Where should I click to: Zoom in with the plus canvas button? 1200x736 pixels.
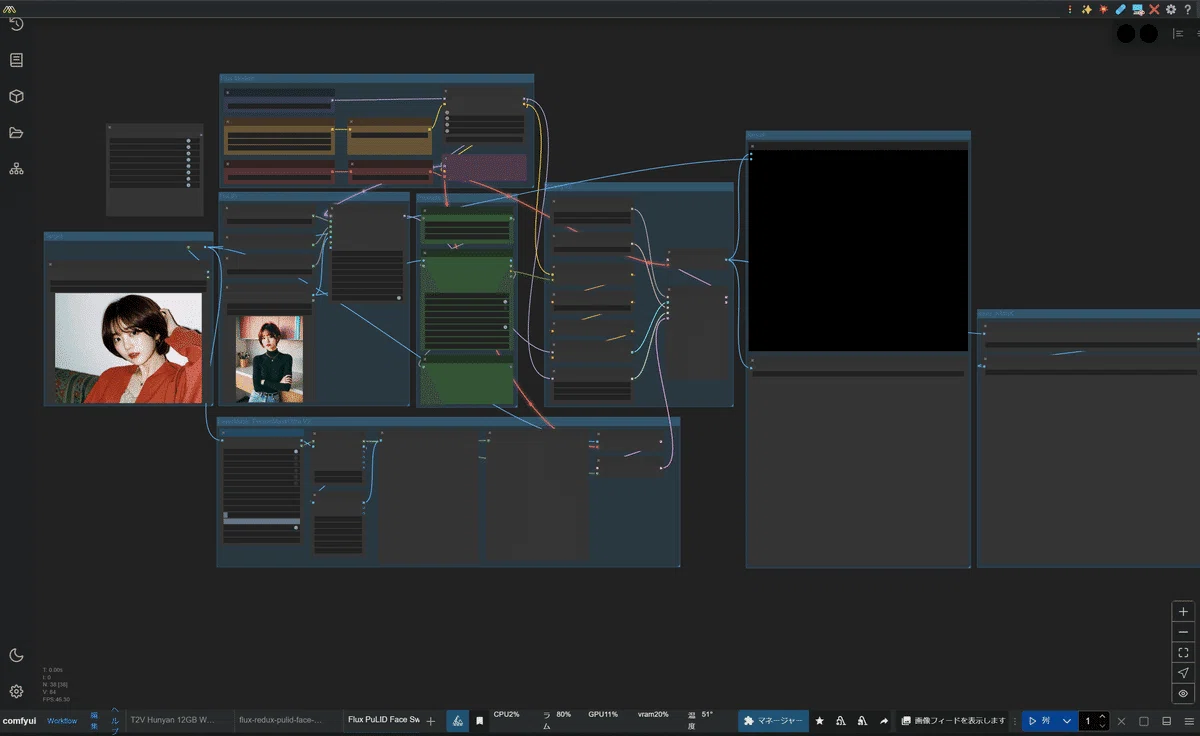coord(1183,611)
